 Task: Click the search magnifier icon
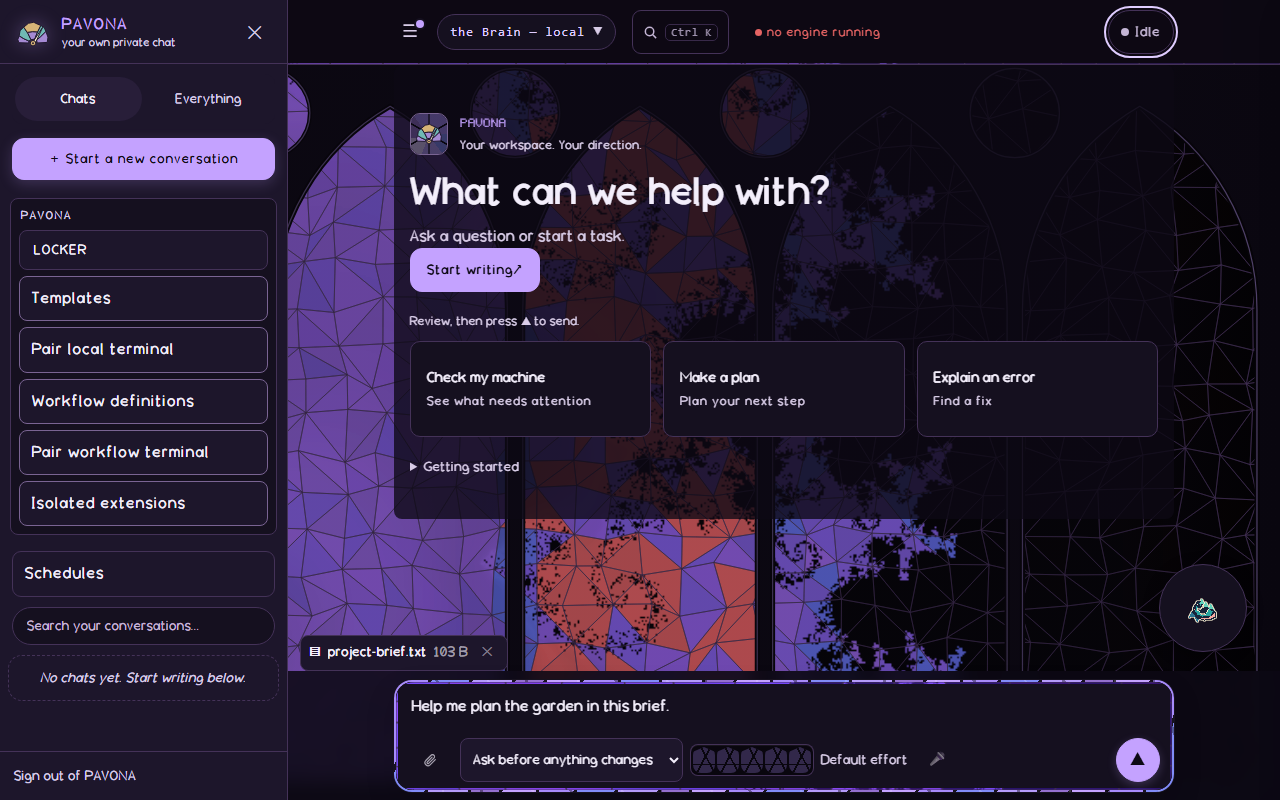tap(650, 32)
